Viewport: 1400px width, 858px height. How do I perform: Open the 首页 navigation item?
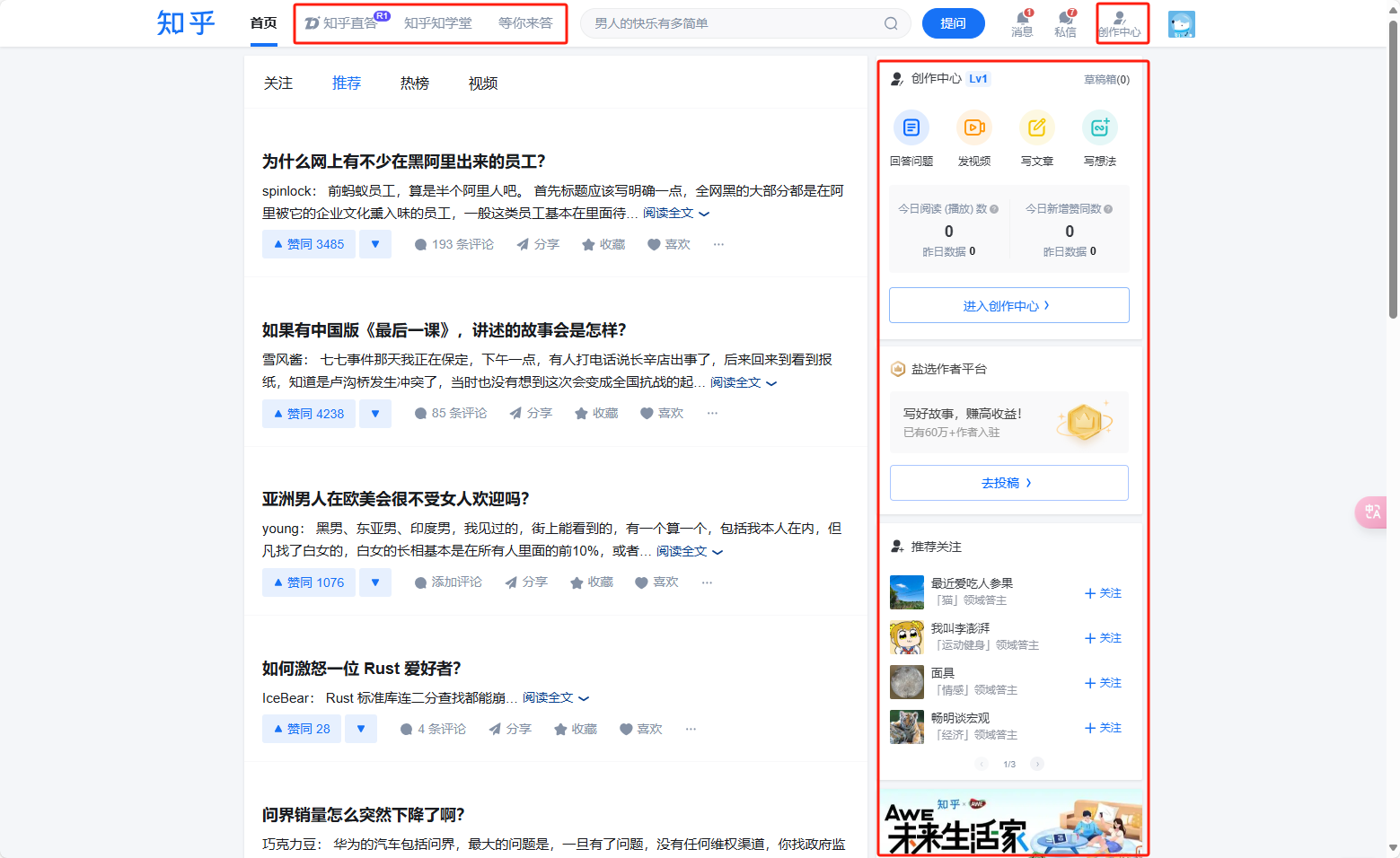click(x=263, y=22)
